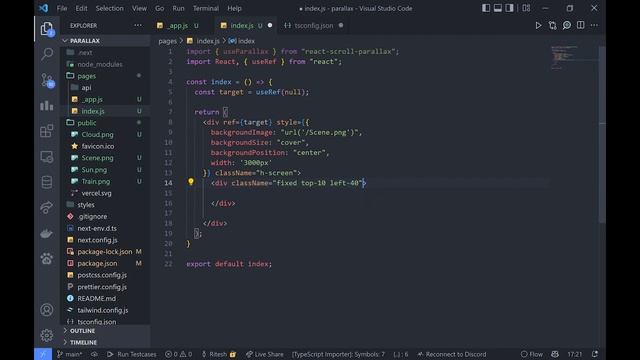640x360 pixels.
Task: Click the remote window indicator in status bar
Action: pyautogui.click(x=43, y=354)
